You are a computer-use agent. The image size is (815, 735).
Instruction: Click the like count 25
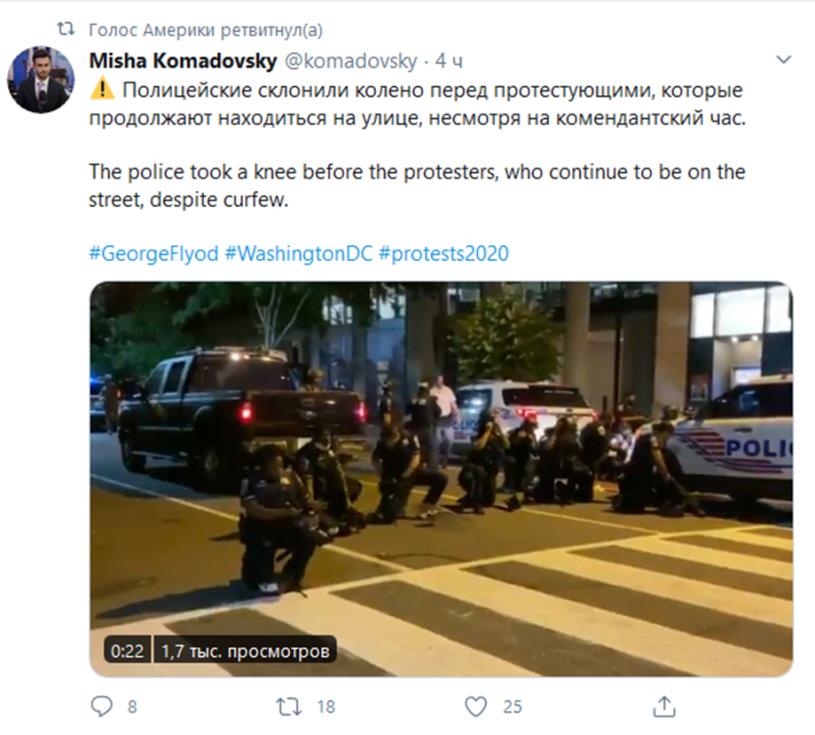[512, 707]
